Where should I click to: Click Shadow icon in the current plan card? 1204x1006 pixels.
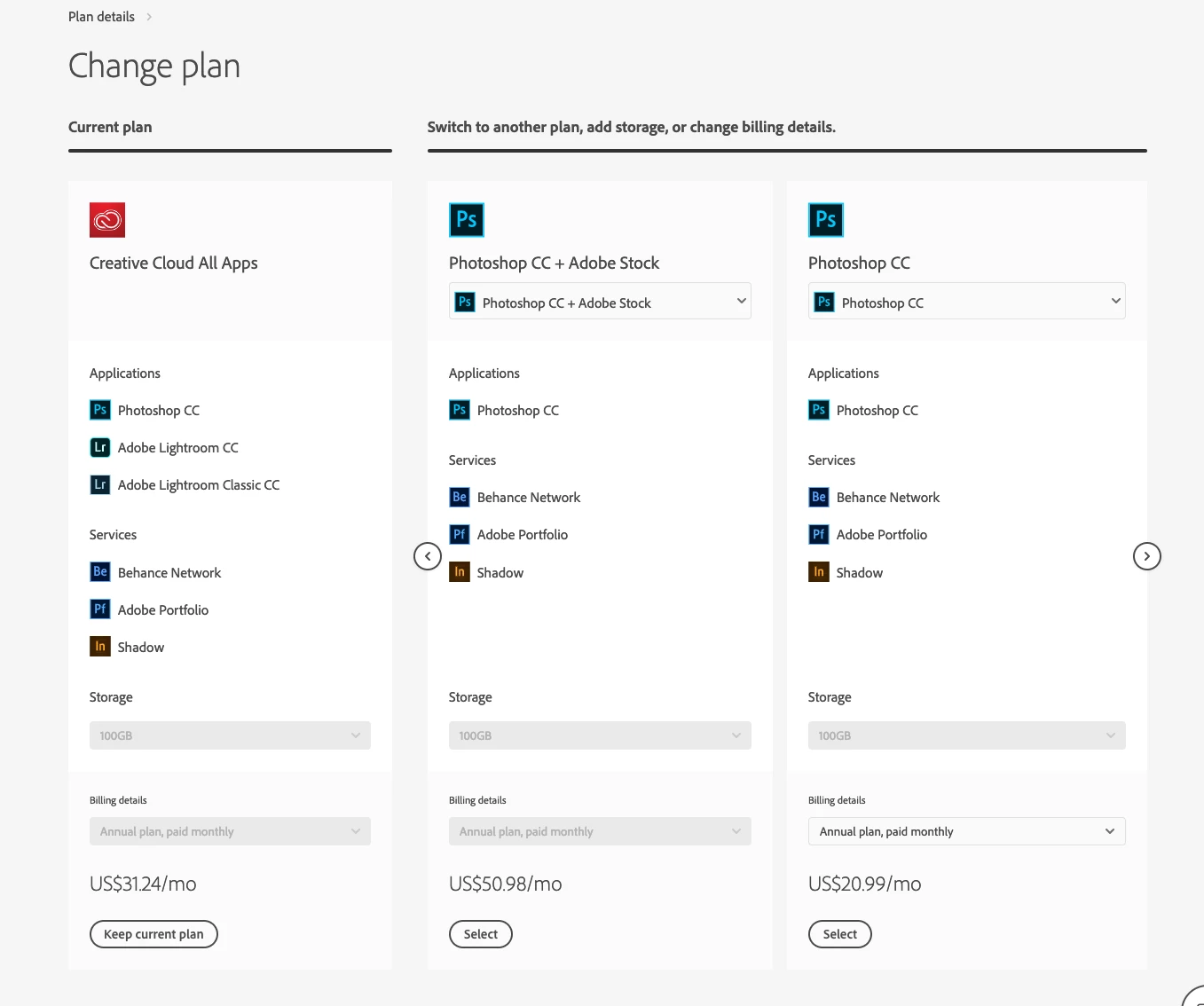coord(100,647)
